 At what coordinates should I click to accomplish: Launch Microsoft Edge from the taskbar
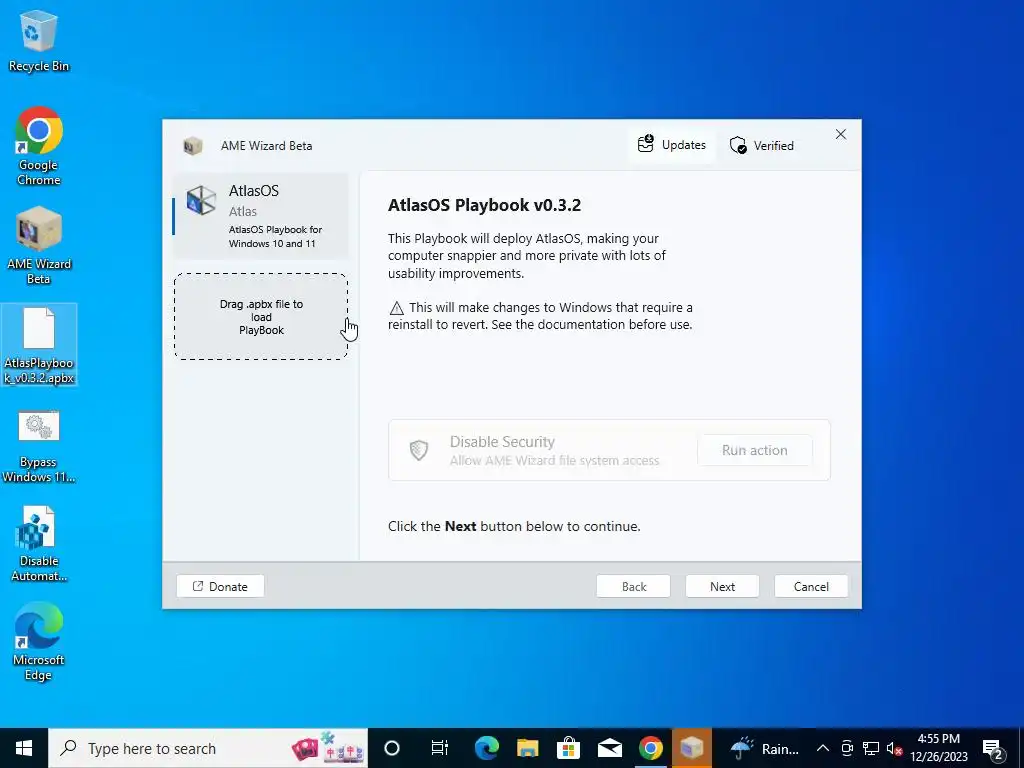click(487, 748)
